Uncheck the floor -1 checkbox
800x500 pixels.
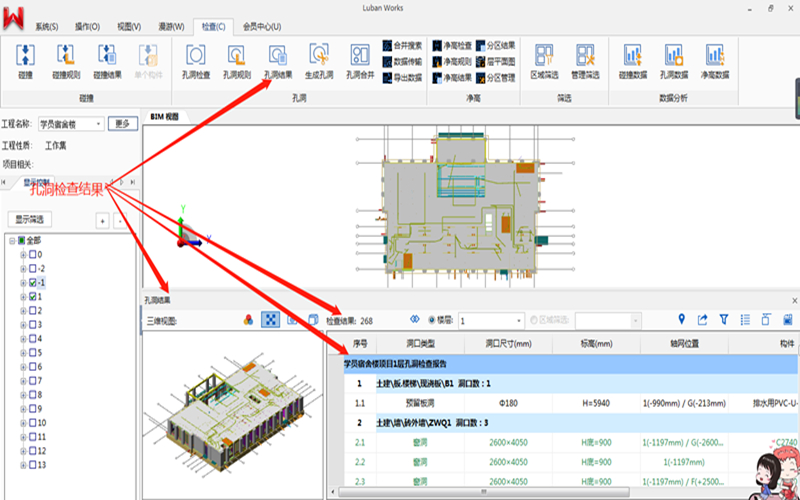click(x=33, y=283)
